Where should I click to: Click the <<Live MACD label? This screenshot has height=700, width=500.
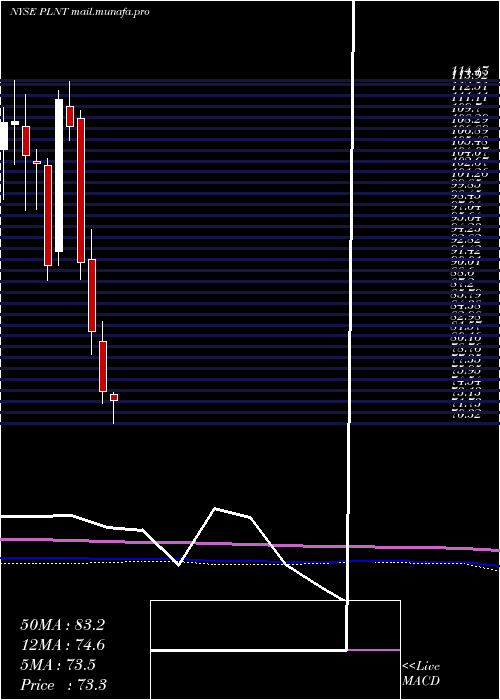(421, 674)
